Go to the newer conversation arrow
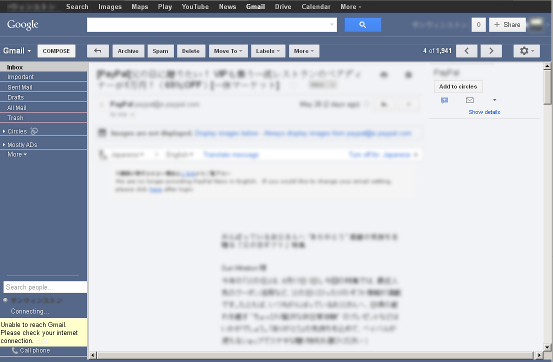553x362 pixels. [466, 51]
